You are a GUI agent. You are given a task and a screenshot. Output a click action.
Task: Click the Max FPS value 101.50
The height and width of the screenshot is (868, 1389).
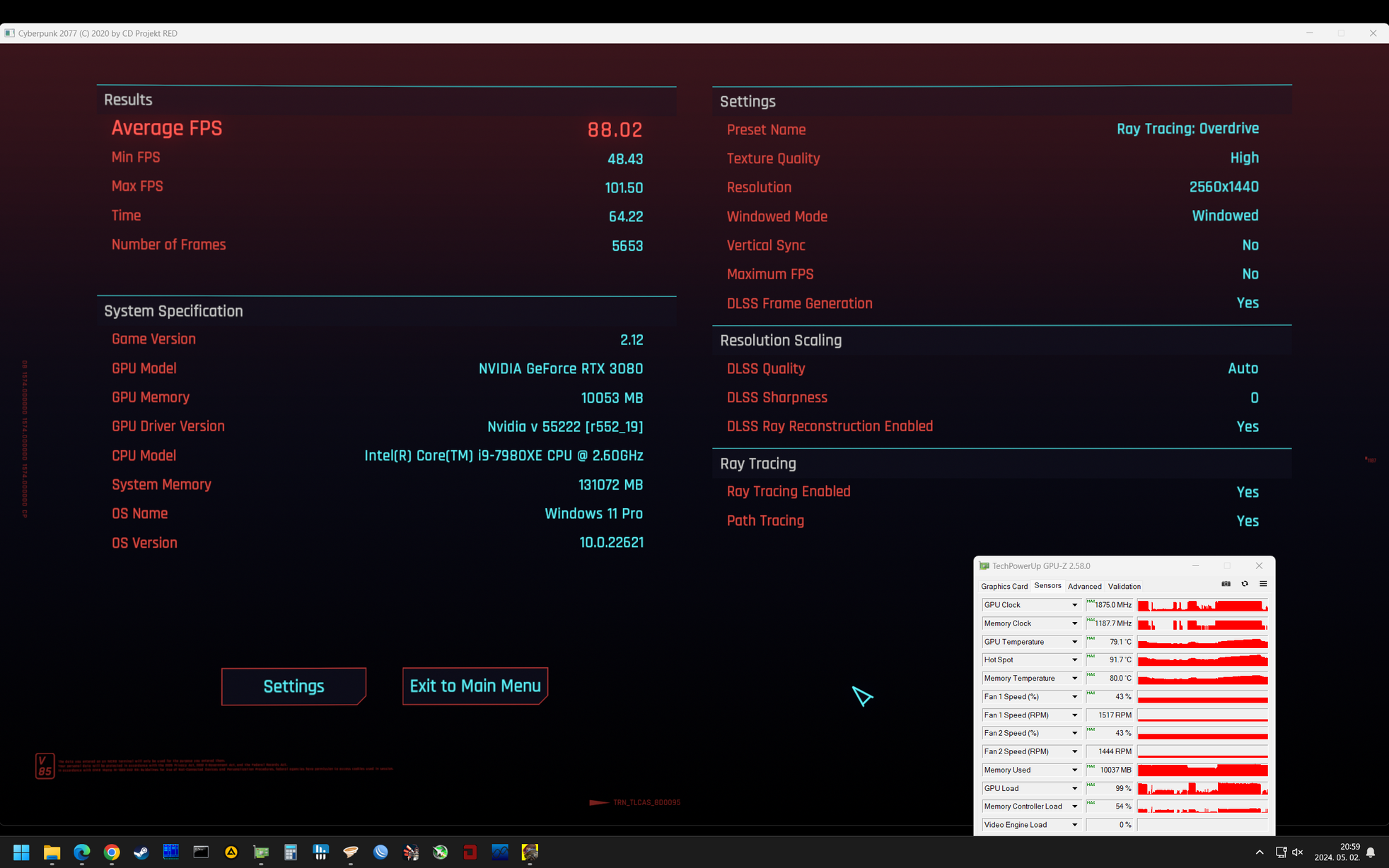624,188
